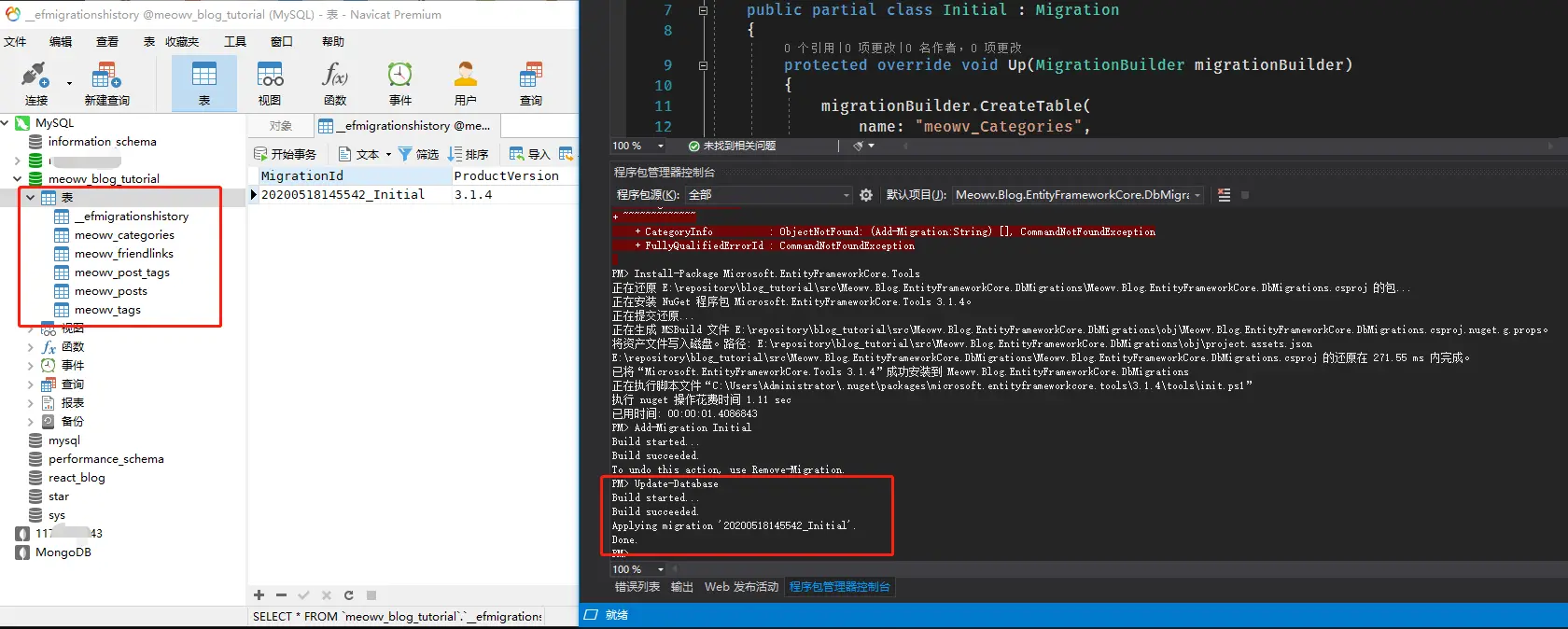Refresh the table data grid
The image size is (1568, 629).
click(349, 595)
